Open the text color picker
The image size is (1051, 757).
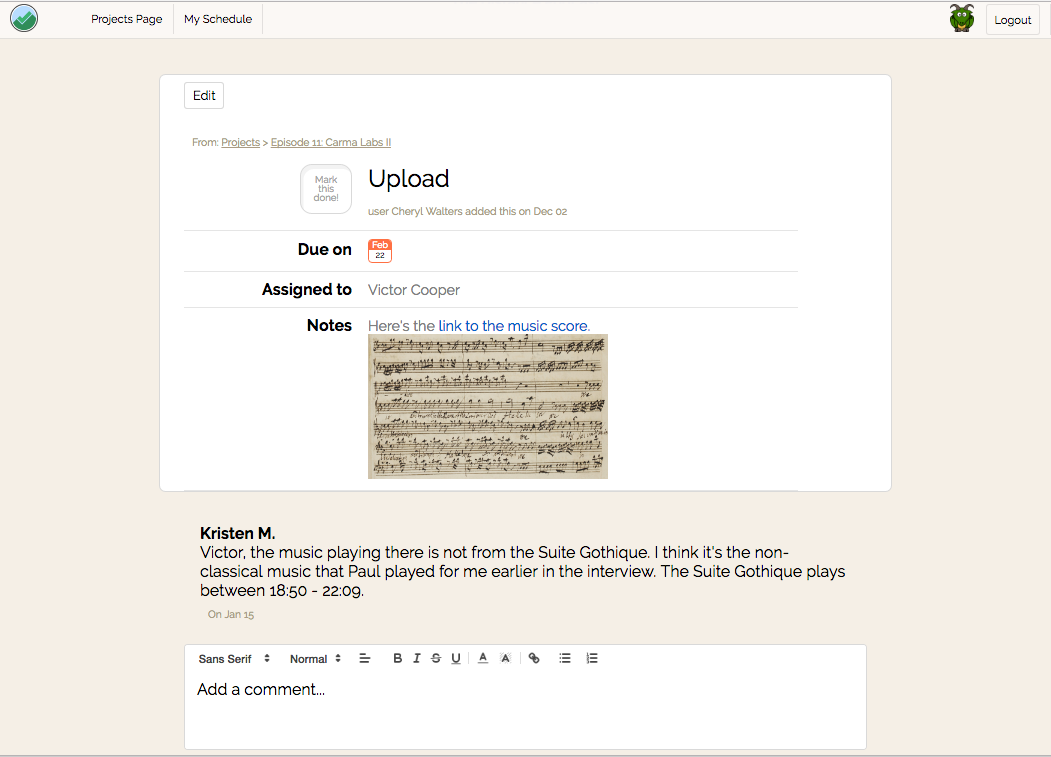[x=483, y=658]
